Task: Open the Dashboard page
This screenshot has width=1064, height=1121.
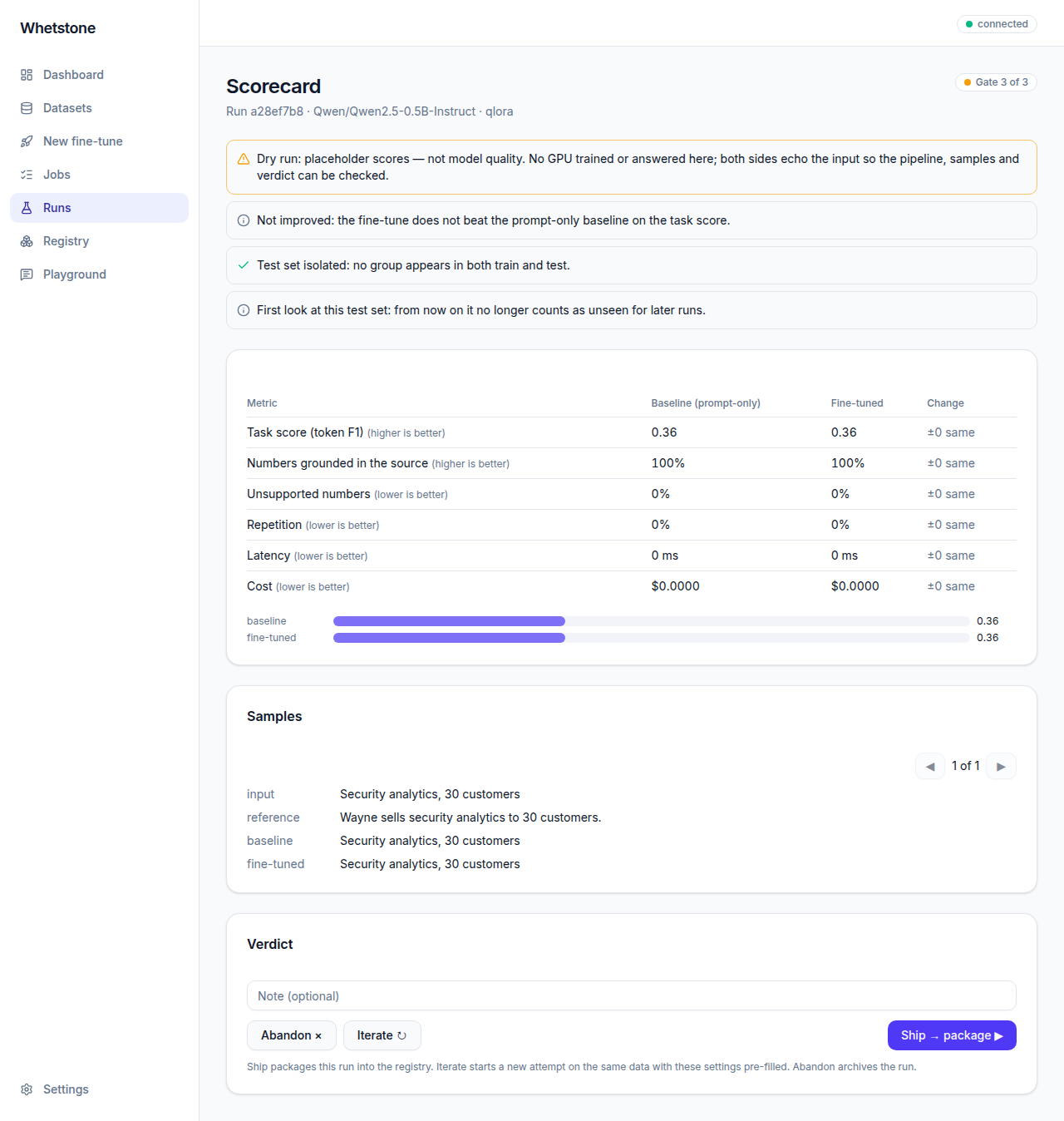Action: (x=100, y=75)
